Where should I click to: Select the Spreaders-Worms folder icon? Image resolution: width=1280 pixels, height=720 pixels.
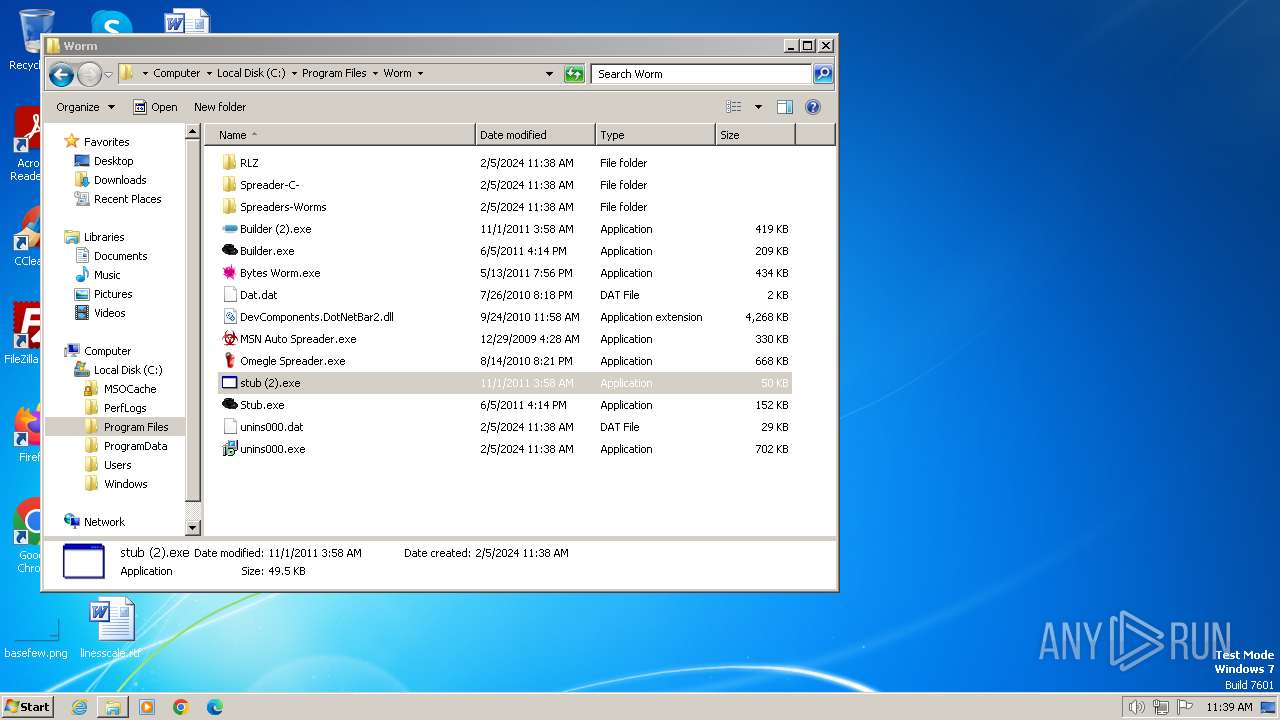click(x=229, y=207)
